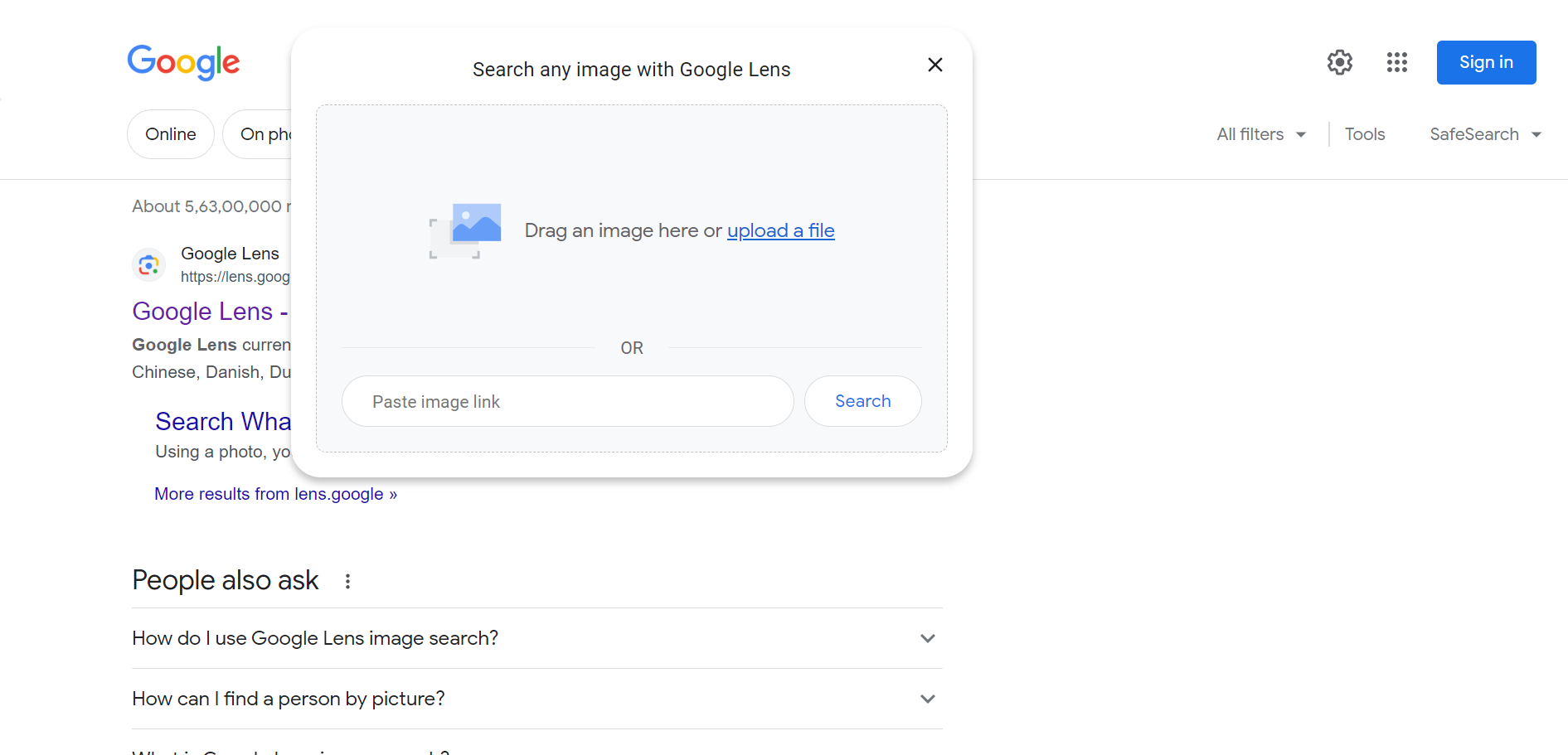Click the Drag an image here text
The width and height of the screenshot is (1568, 755).
tap(624, 230)
